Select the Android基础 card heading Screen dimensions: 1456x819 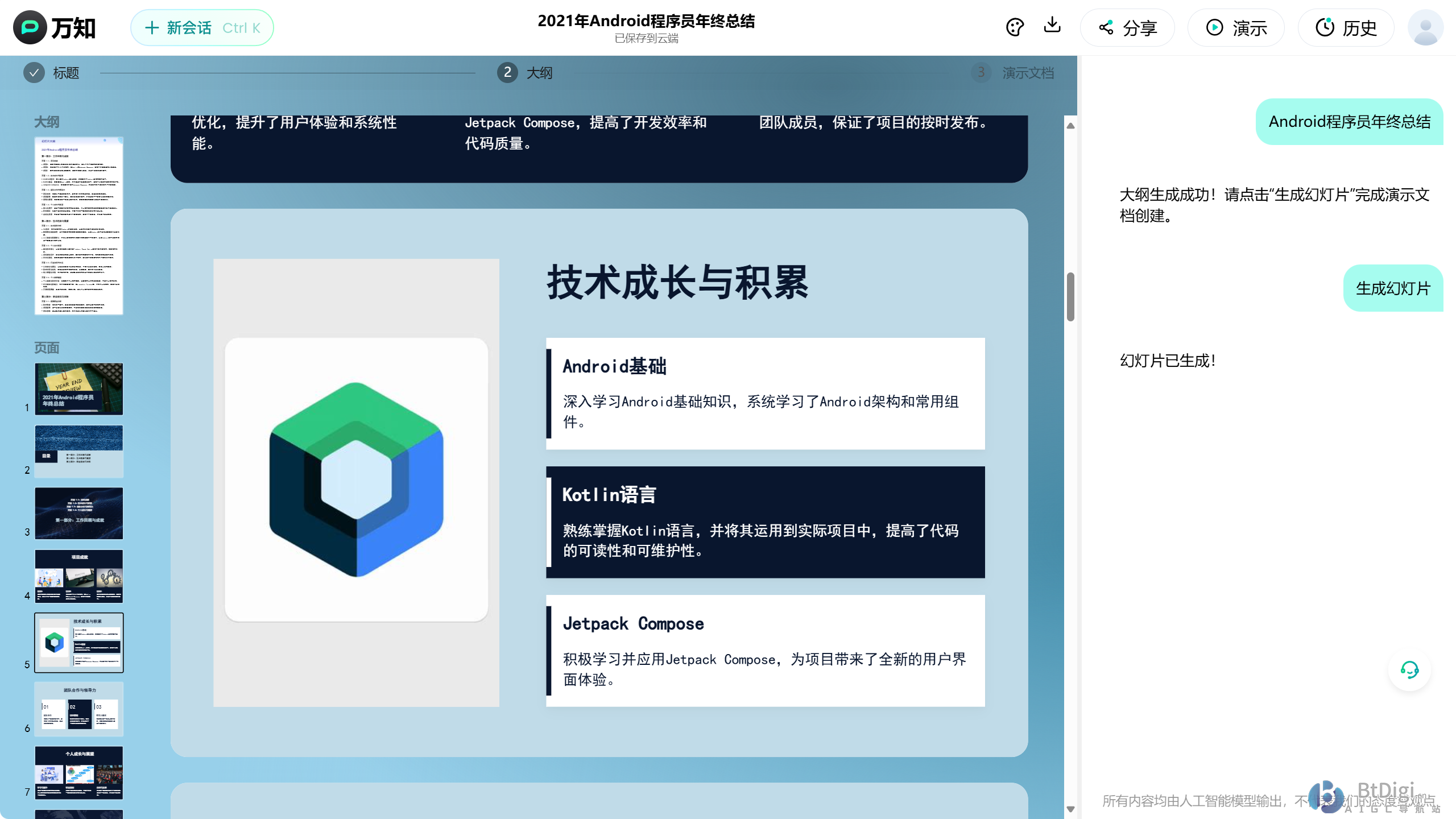tap(614, 366)
